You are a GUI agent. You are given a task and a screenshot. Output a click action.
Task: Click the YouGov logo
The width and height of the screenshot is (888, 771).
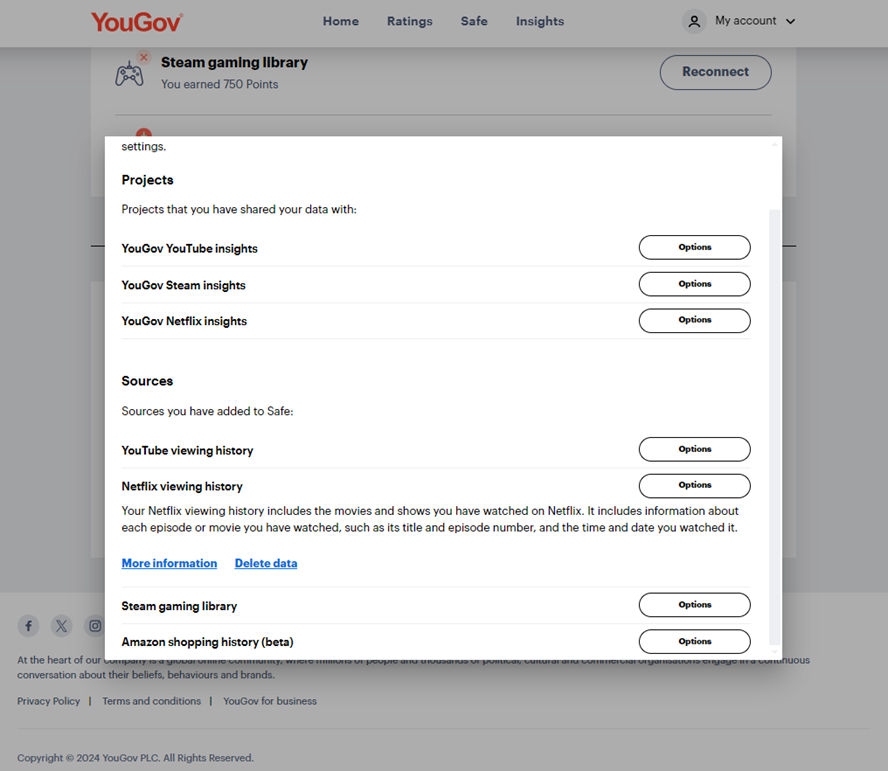pyautogui.click(x=137, y=21)
